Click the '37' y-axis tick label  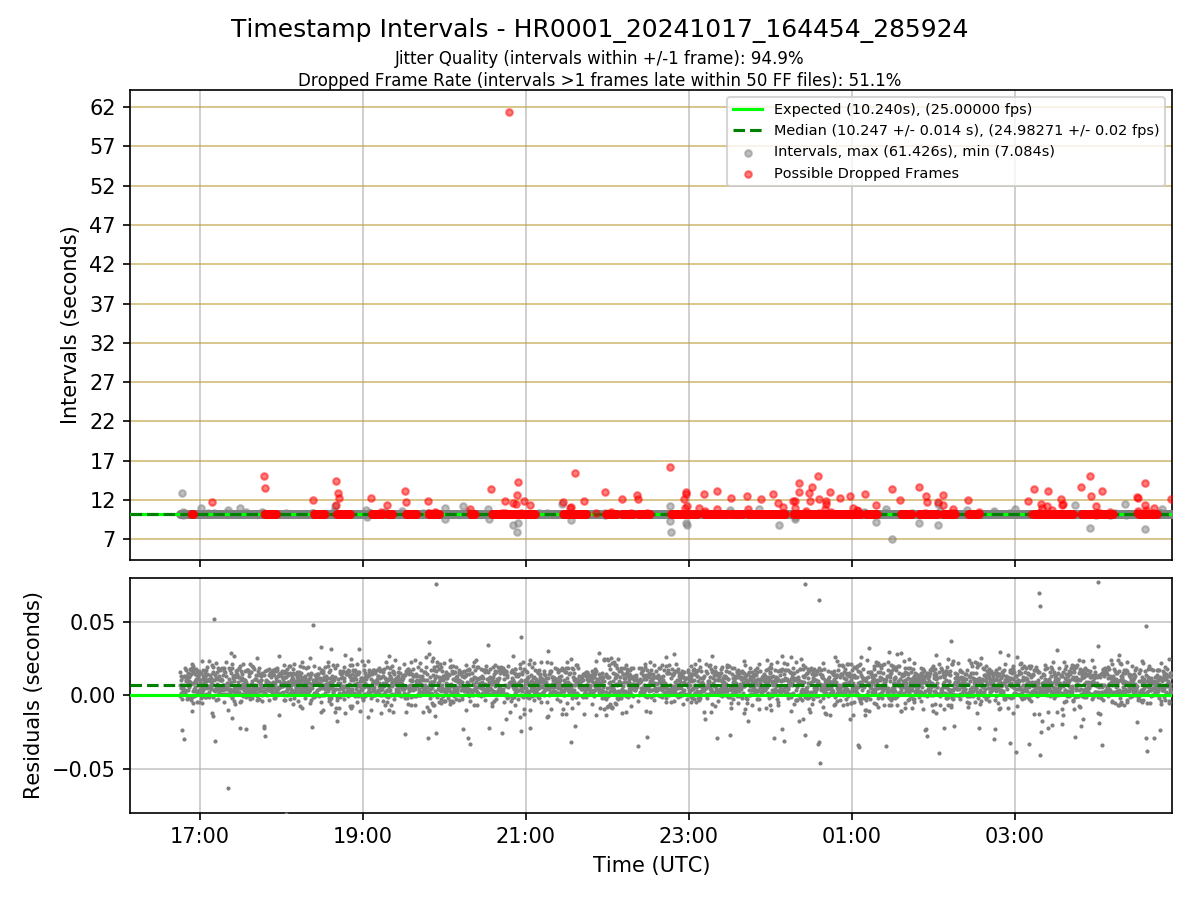coord(105,304)
